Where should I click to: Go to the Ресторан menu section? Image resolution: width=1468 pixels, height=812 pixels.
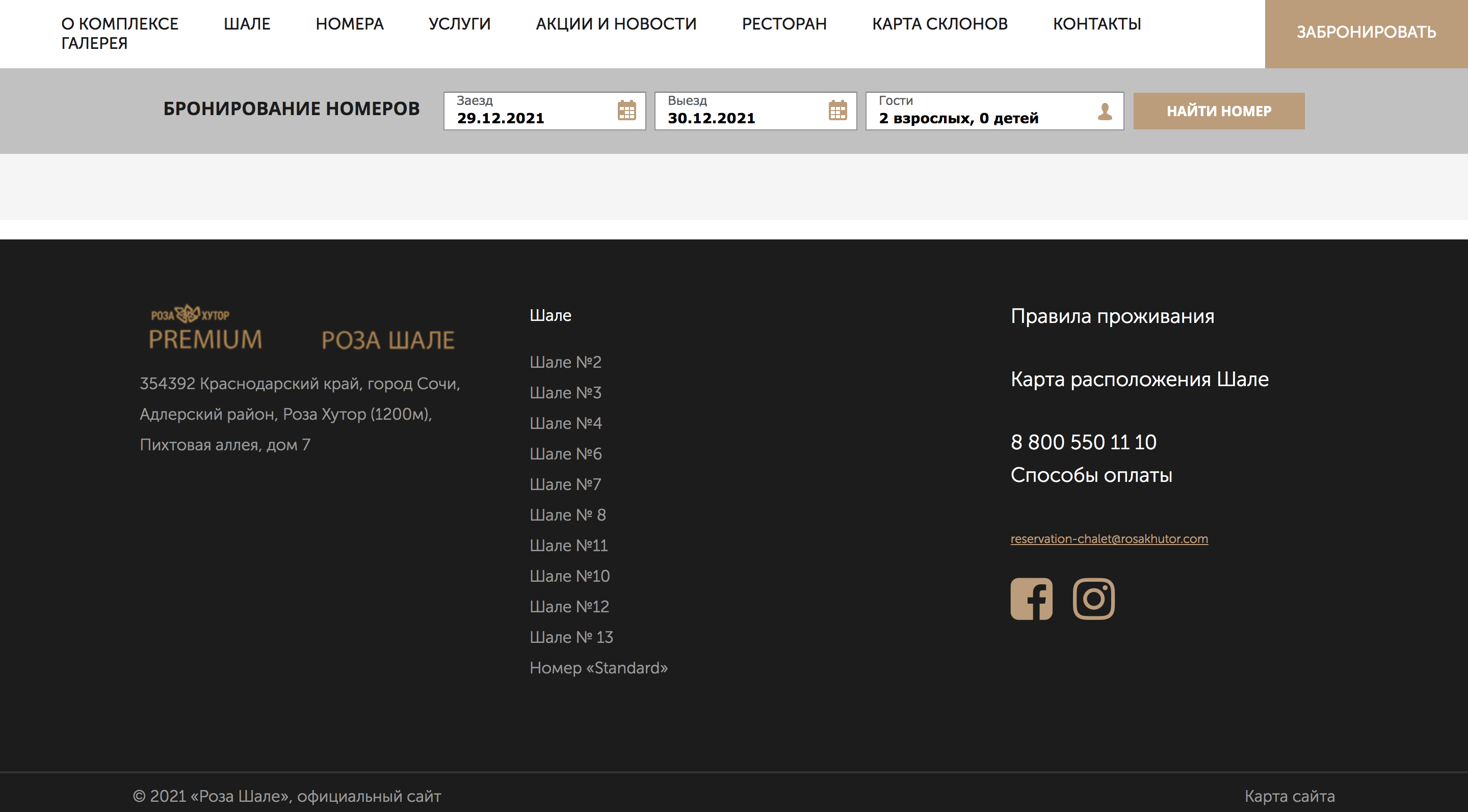coord(783,24)
